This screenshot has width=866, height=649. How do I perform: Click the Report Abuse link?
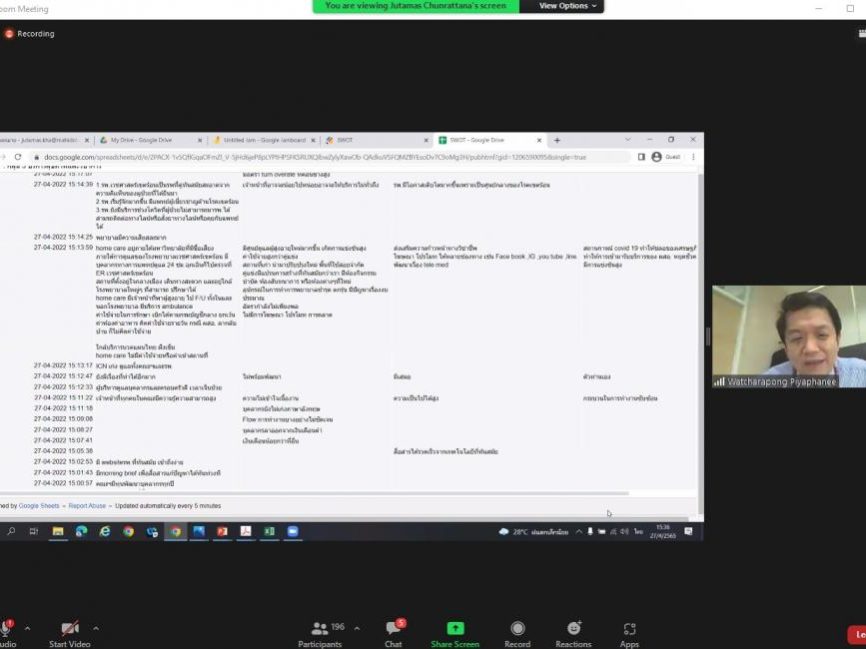point(87,506)
